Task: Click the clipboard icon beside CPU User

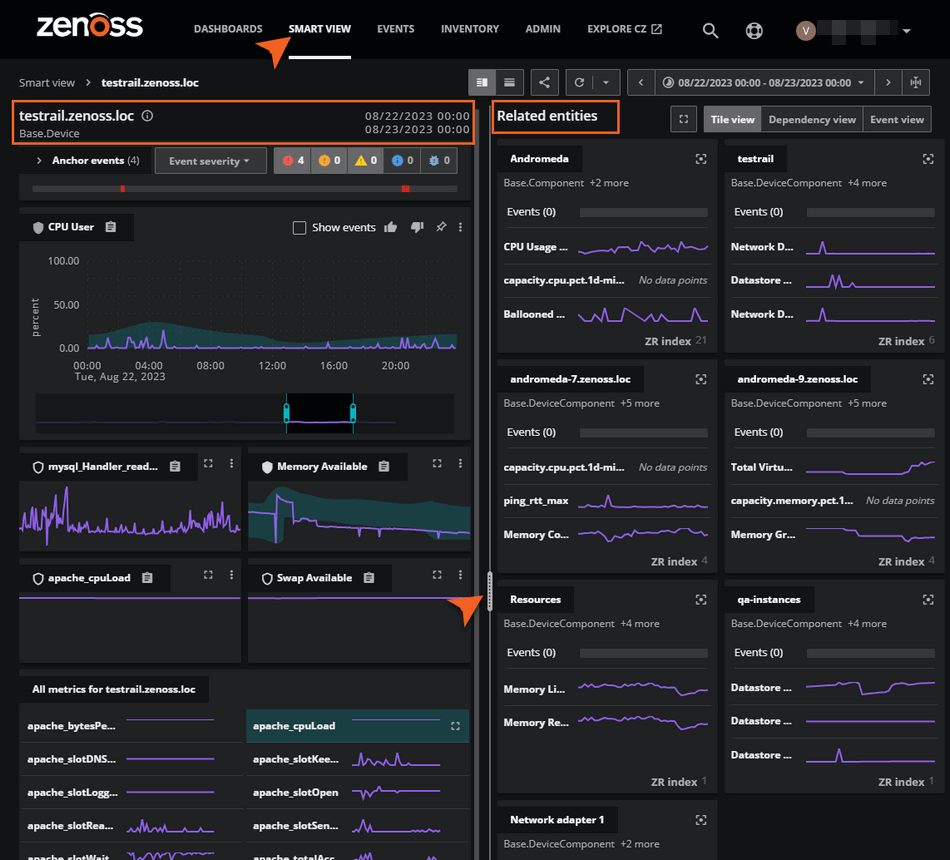Action: (x=110, y=227)
